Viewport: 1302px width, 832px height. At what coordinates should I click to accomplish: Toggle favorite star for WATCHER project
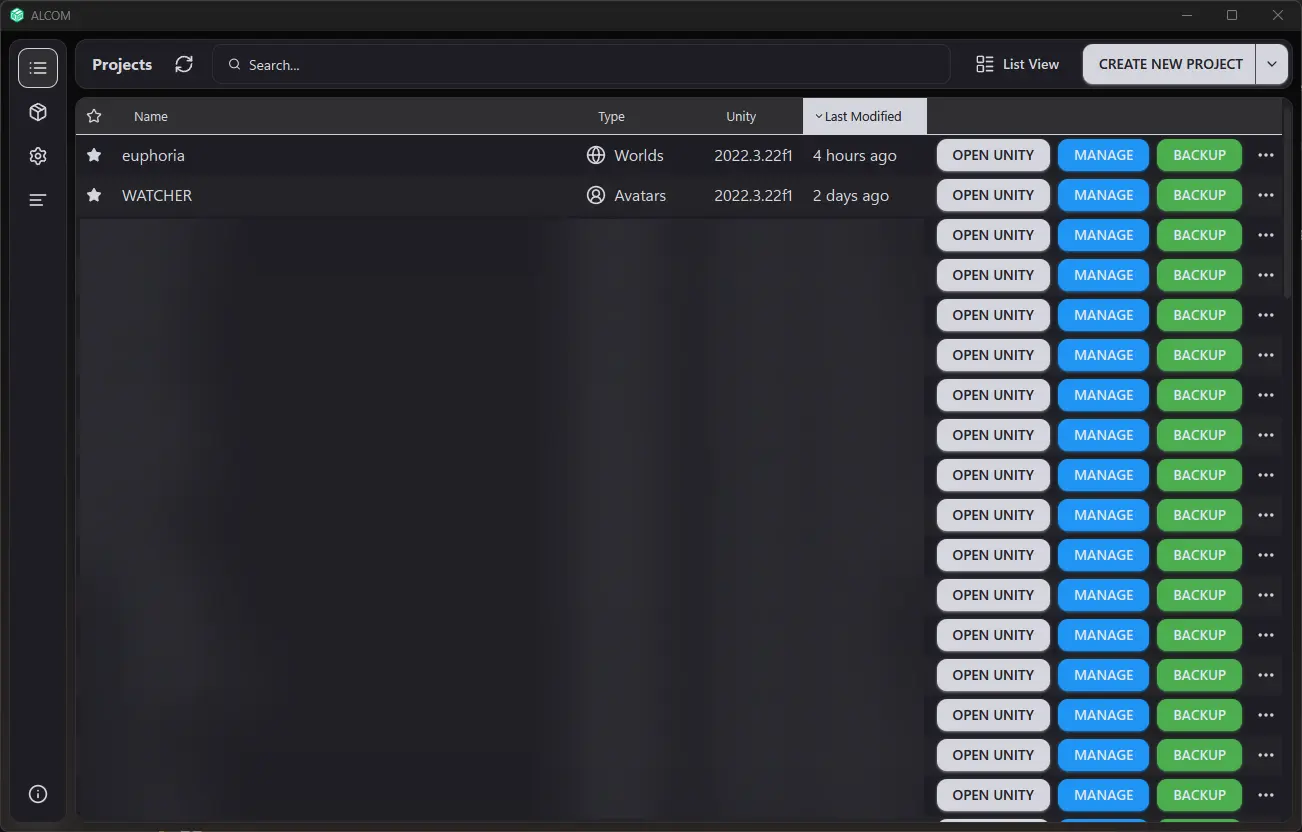pos(94,195)
